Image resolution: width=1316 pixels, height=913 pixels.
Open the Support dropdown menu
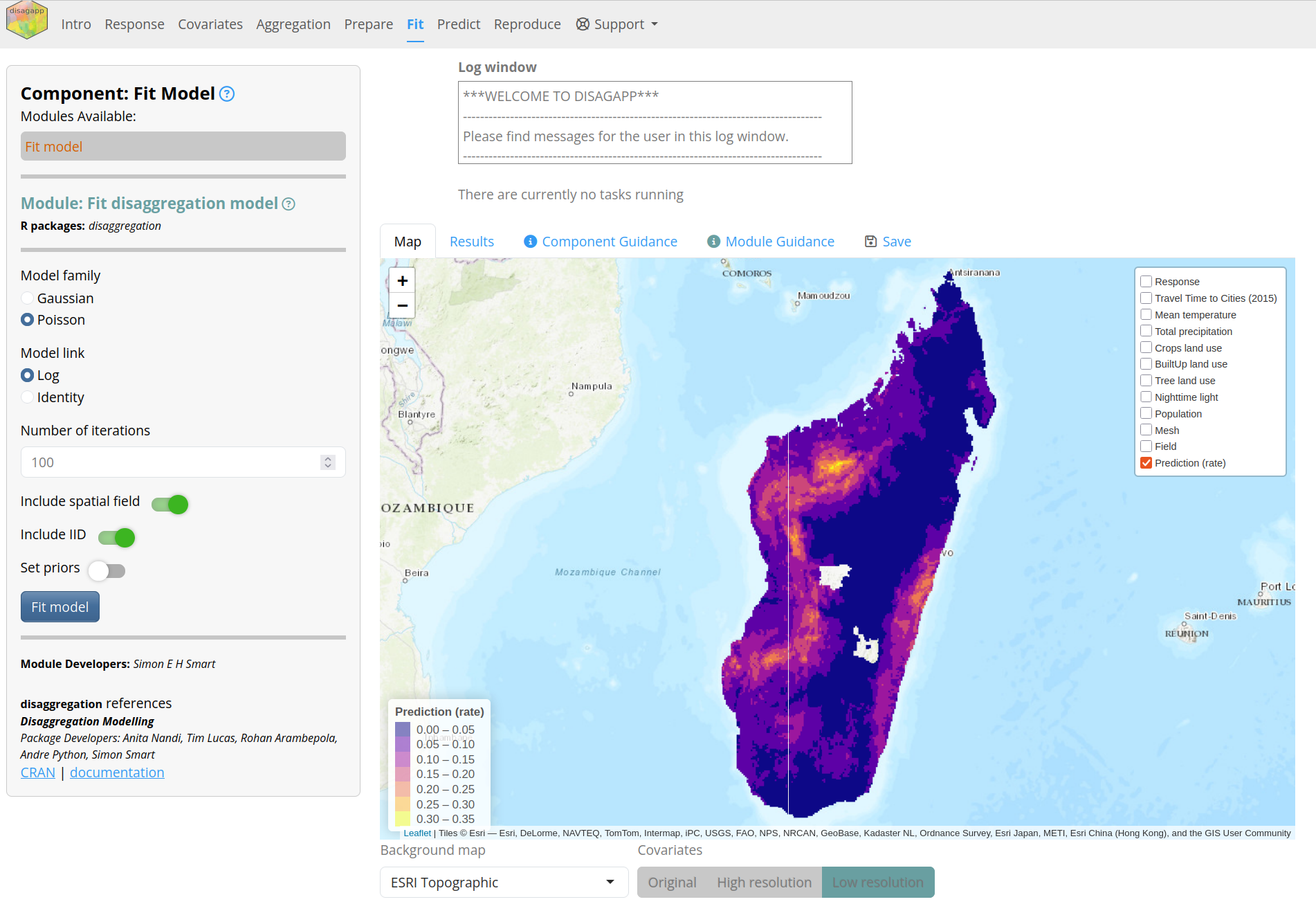coord(617,24)
